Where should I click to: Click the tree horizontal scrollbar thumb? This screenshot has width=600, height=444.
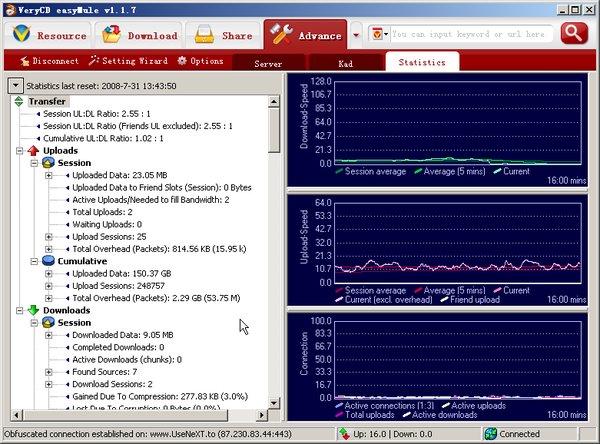tap(125, 415)
